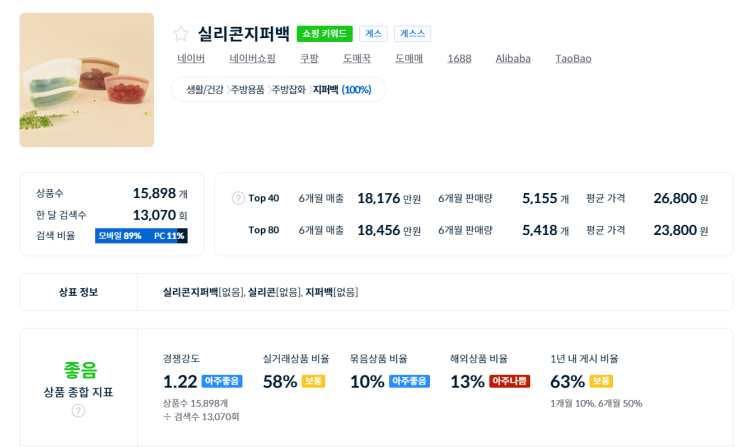Open the 네이버쇼핑 link
Screen dimensions: 743x447
(x=252, y=58)
